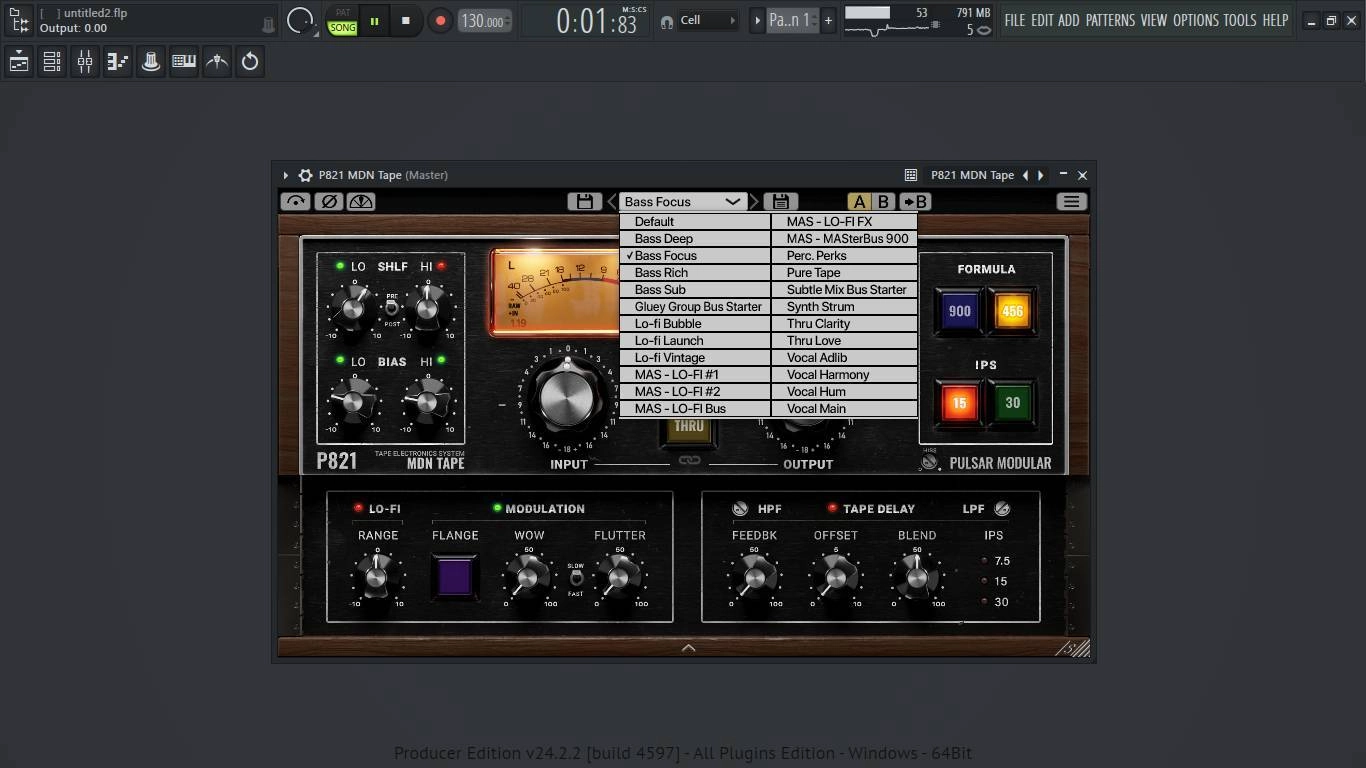Open the Cell snap dropdown

coord(709,20)
